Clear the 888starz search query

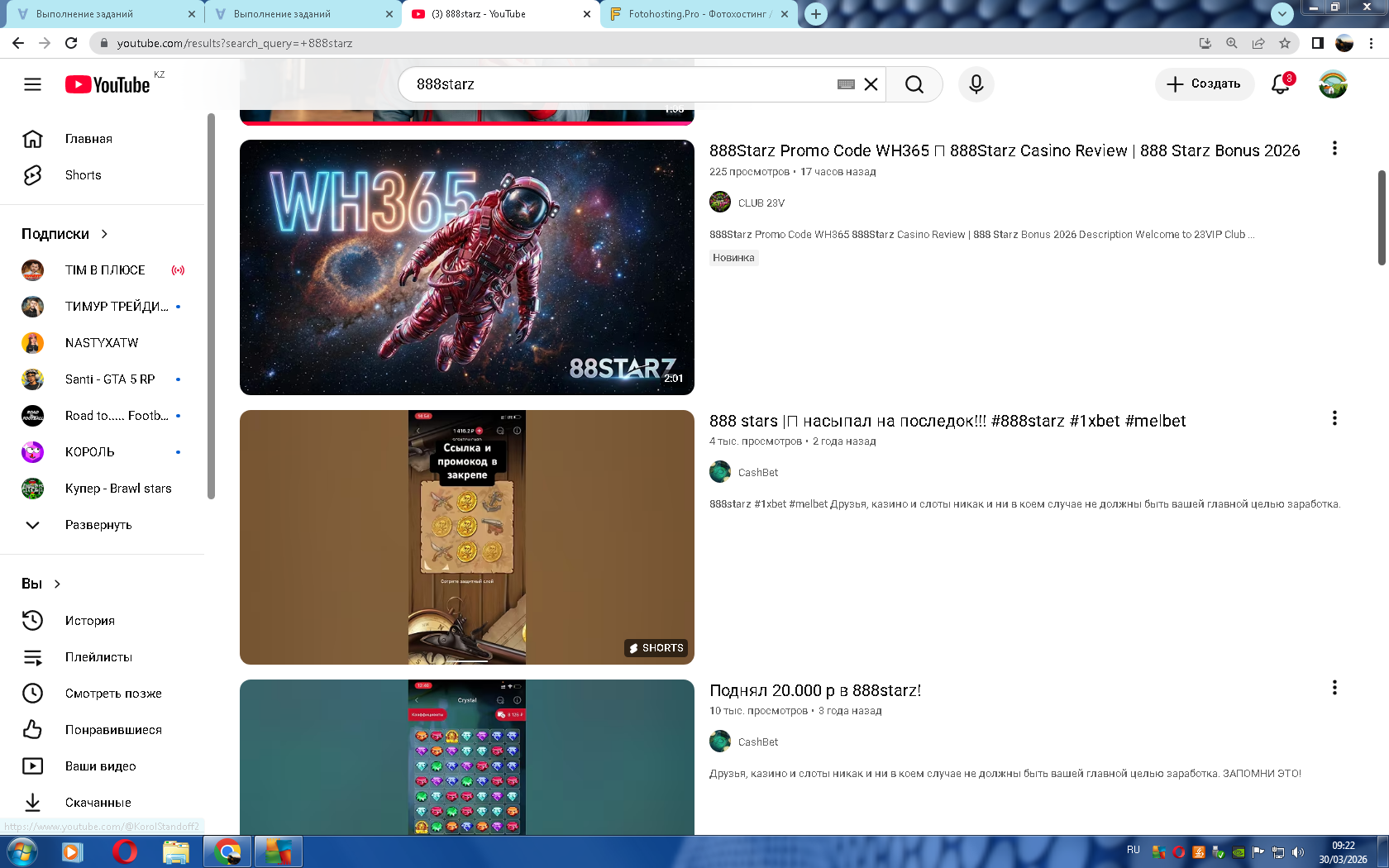(x=871, y=84)
